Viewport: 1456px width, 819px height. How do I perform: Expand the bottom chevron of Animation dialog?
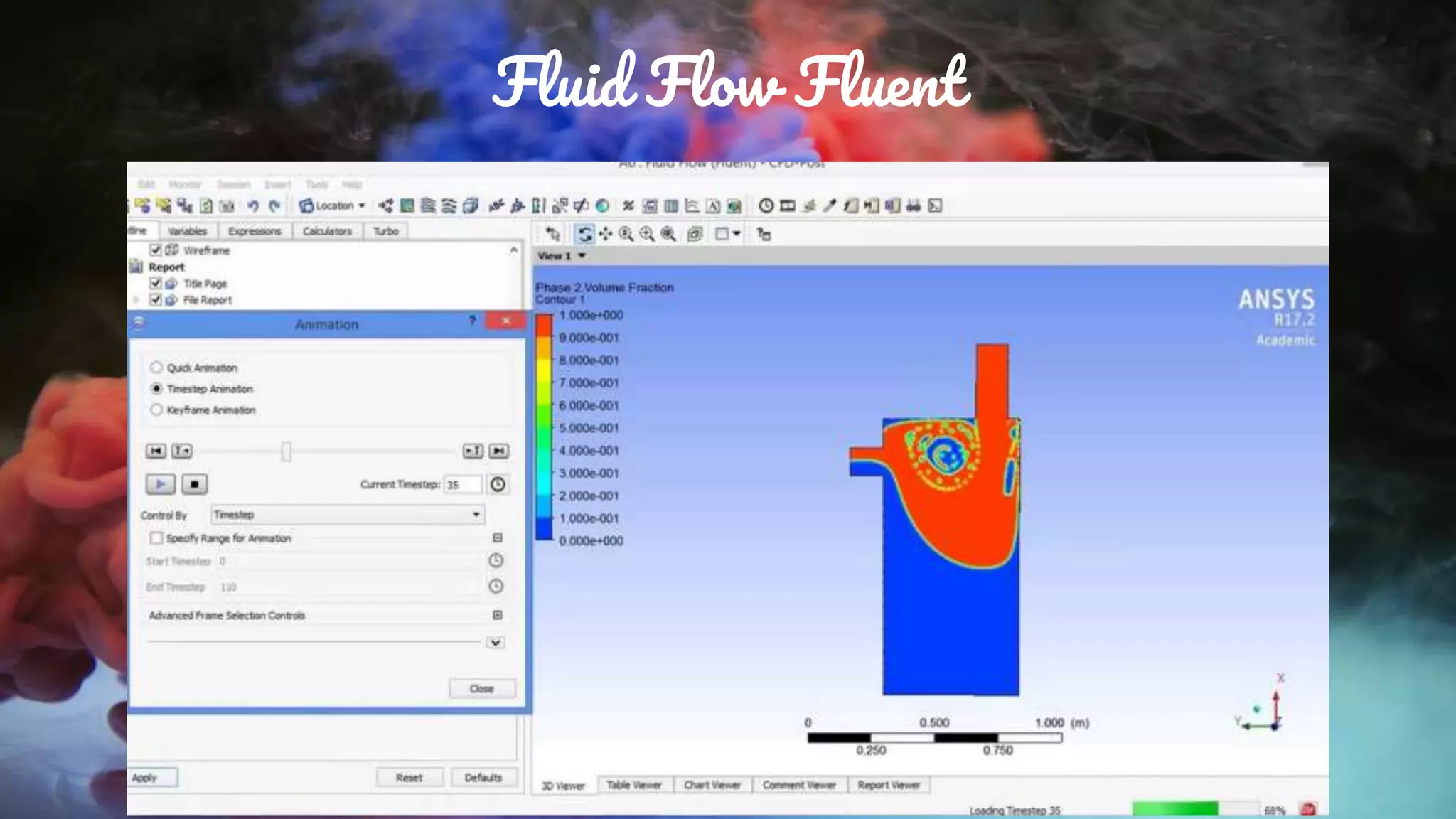pos(496,643)
